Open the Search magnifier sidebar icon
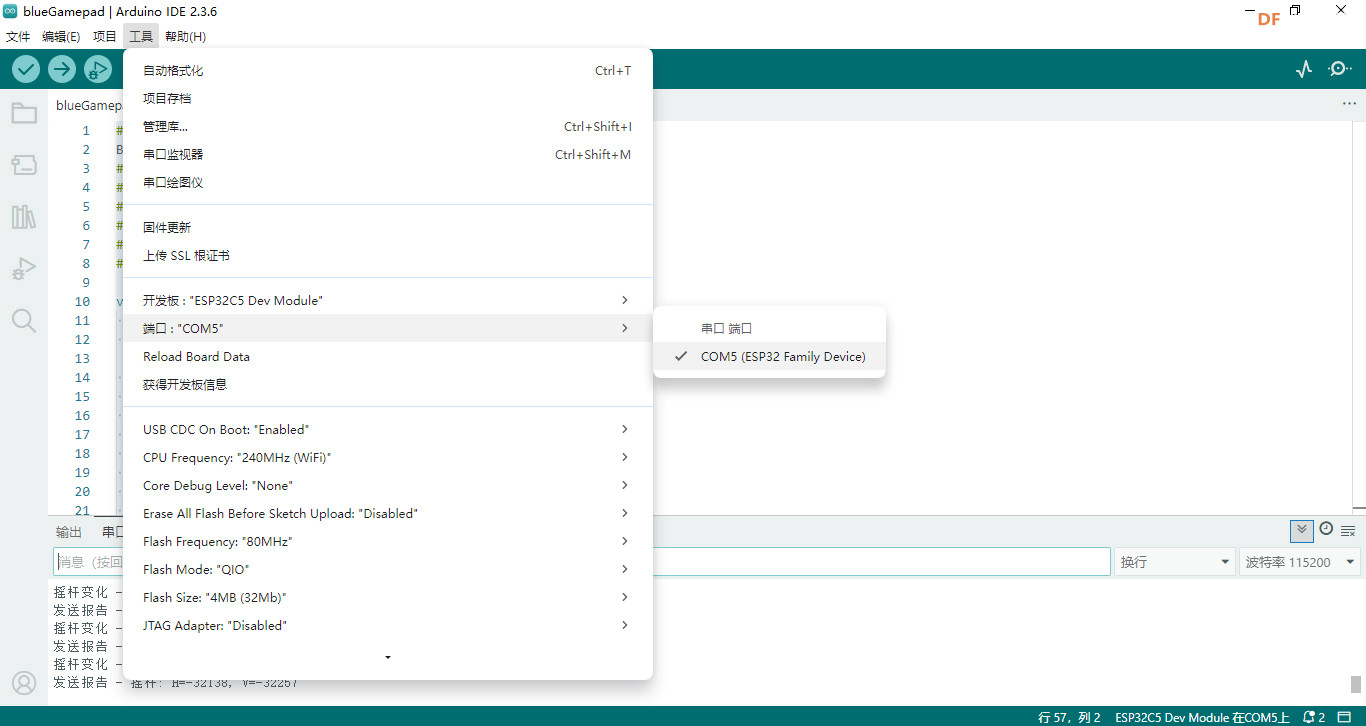Screen dimensions: 1366x726 (x=24, y=320)
